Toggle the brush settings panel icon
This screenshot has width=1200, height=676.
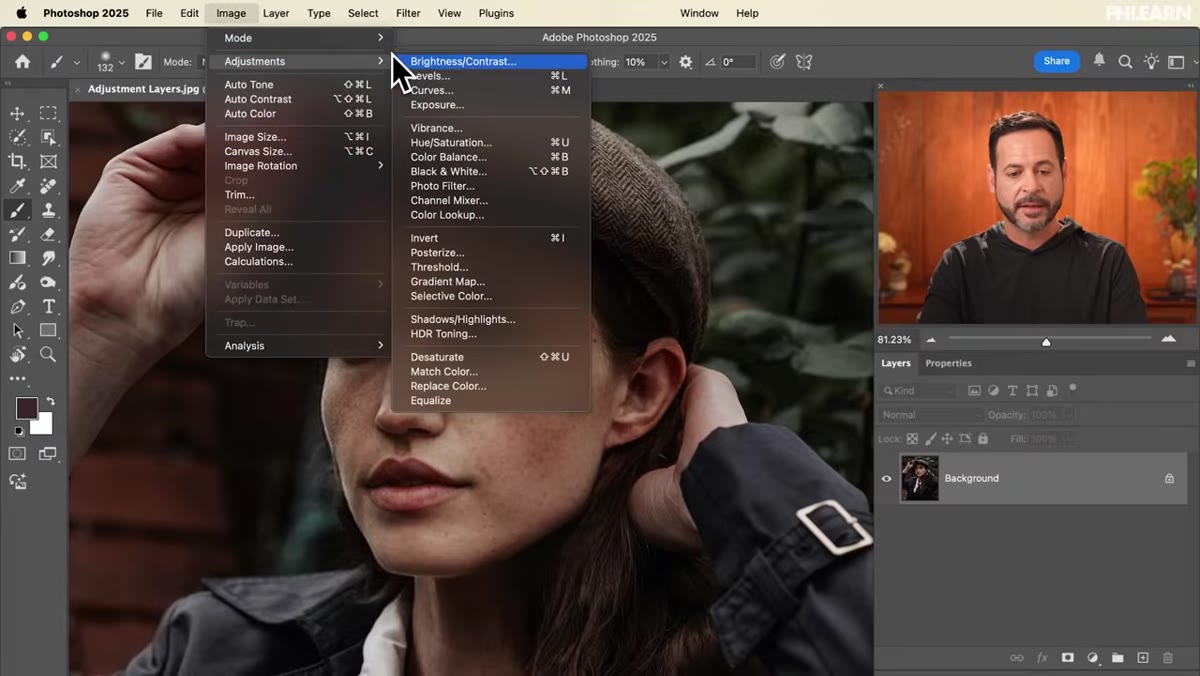pos(143,62)
